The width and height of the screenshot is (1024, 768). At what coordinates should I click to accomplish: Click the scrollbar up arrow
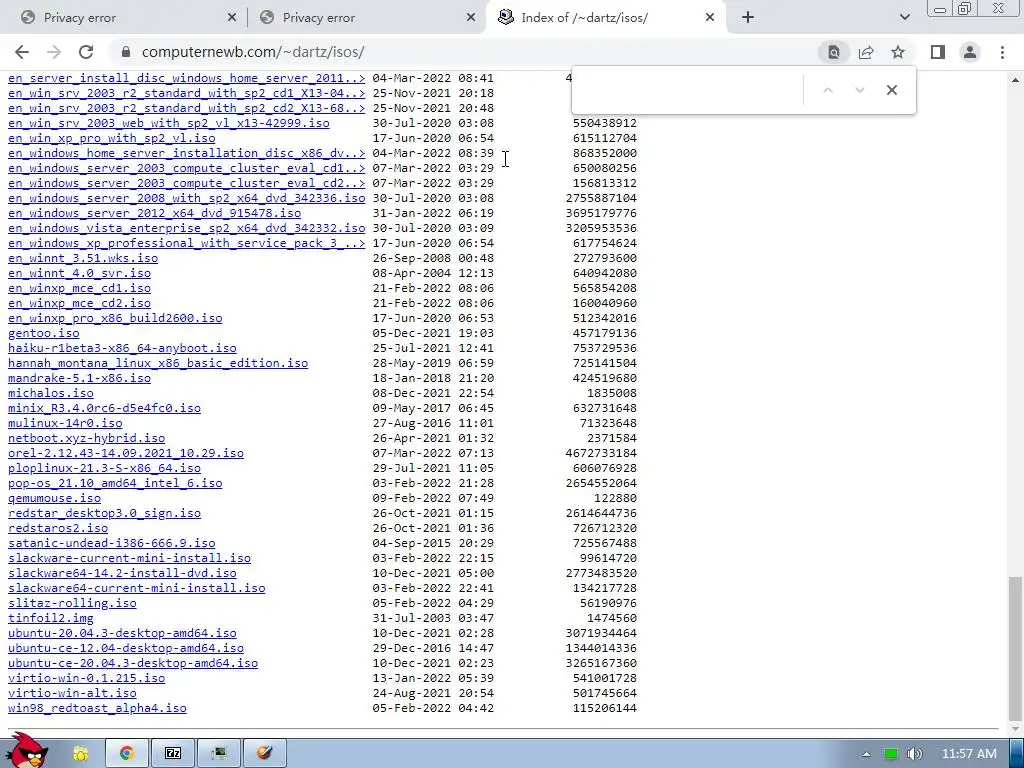[1015, 80]
